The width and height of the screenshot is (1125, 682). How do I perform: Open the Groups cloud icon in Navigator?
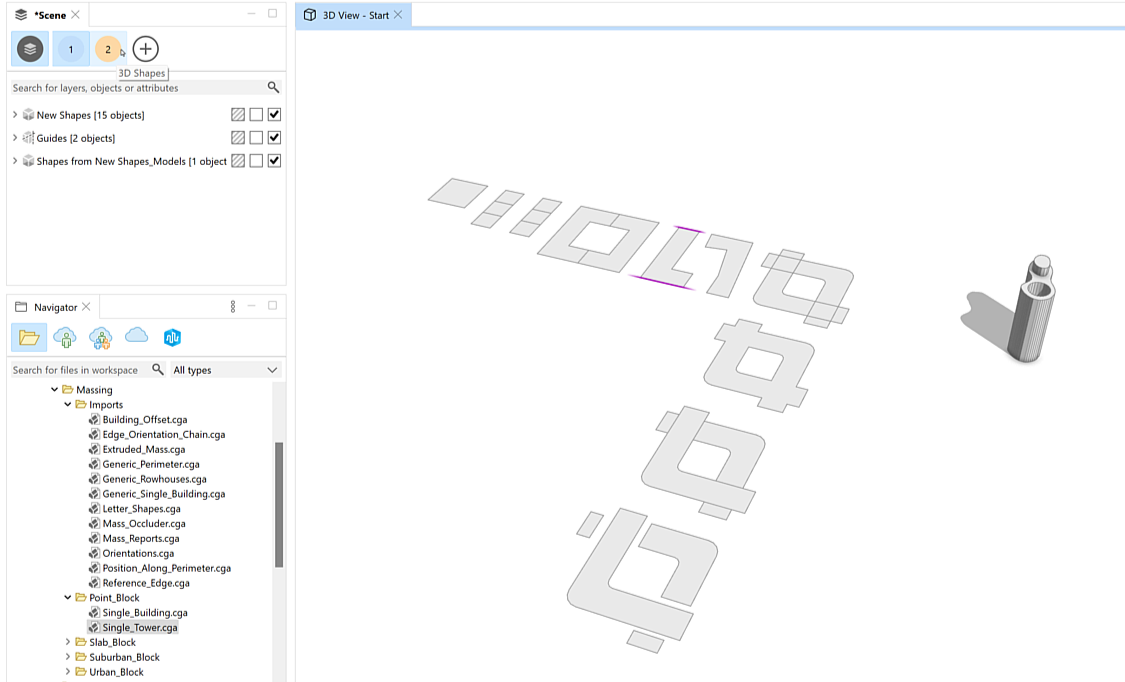click(x=100, y=337)
